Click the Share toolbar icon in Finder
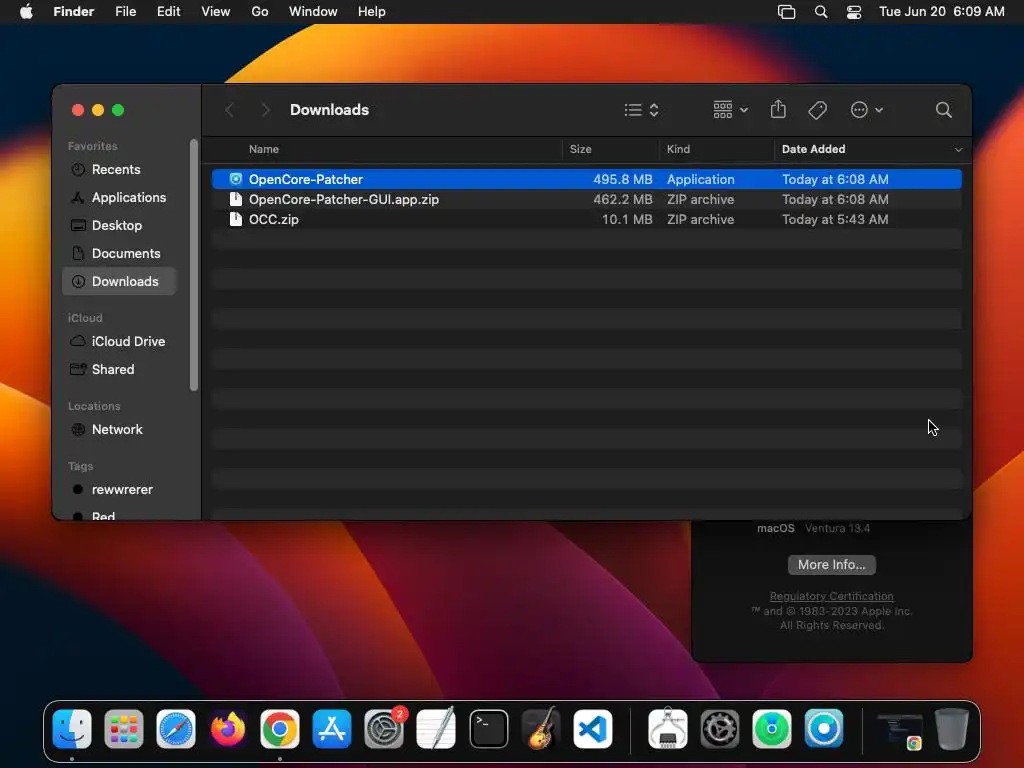 coord(778,110)
